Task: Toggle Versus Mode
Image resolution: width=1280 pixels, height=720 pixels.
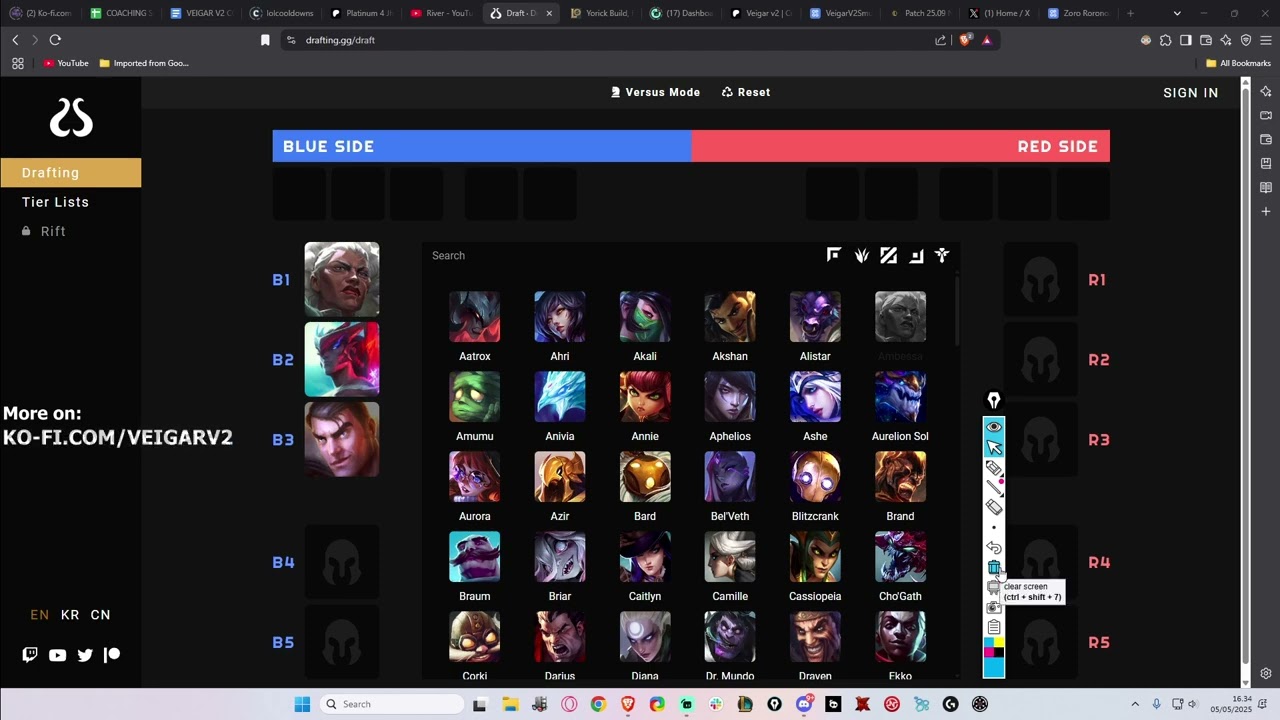Action: [x=655, y=92]
